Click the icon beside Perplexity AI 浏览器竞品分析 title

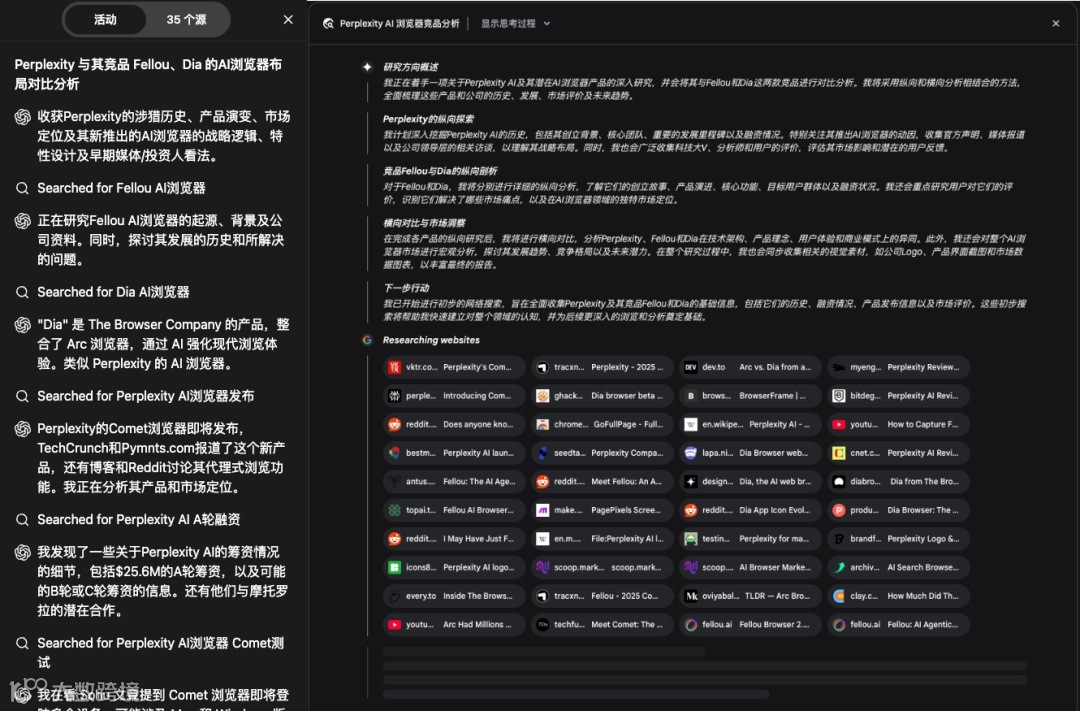point(329,23)
